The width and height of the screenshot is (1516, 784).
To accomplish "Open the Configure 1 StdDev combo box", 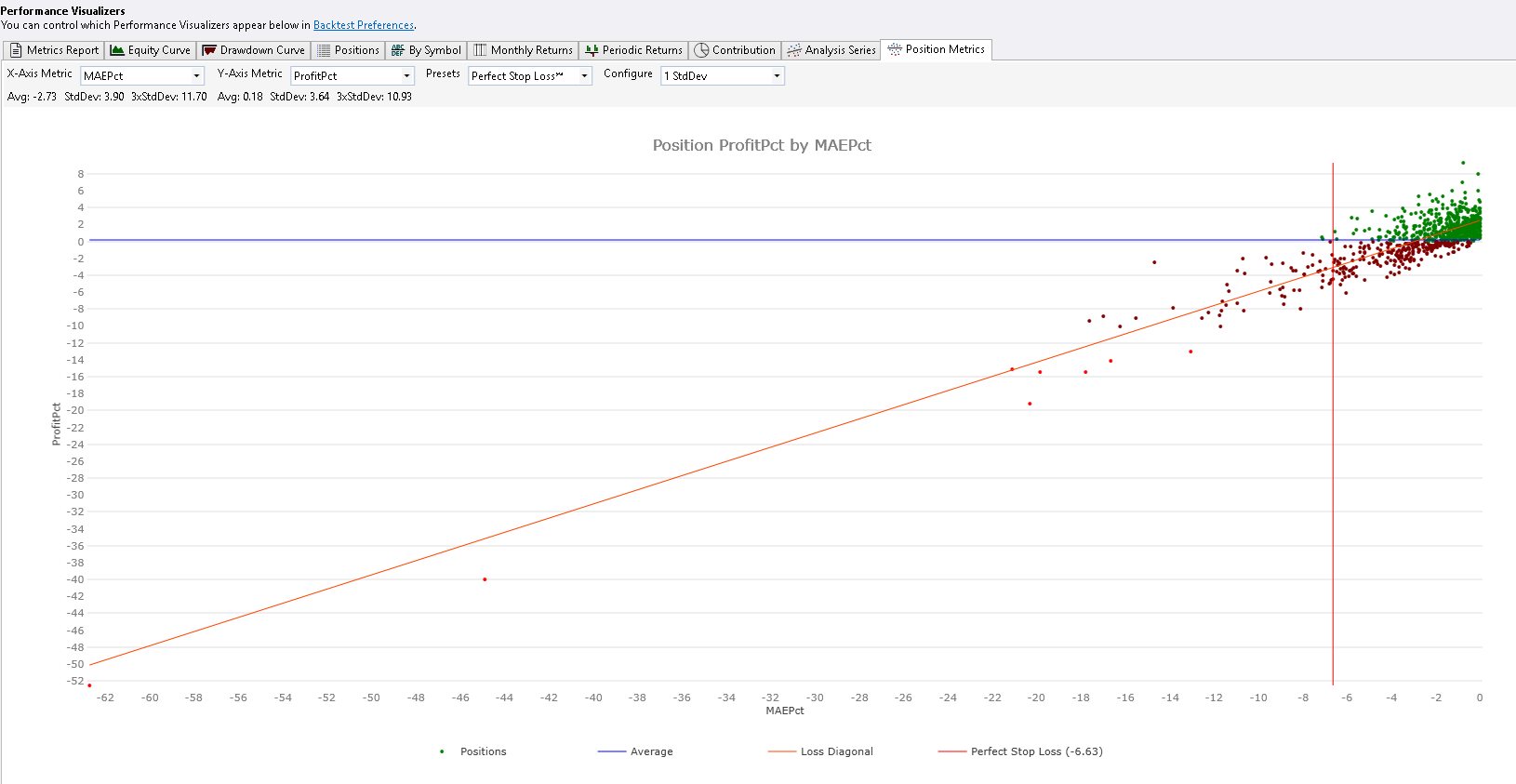I will [777, 76].
